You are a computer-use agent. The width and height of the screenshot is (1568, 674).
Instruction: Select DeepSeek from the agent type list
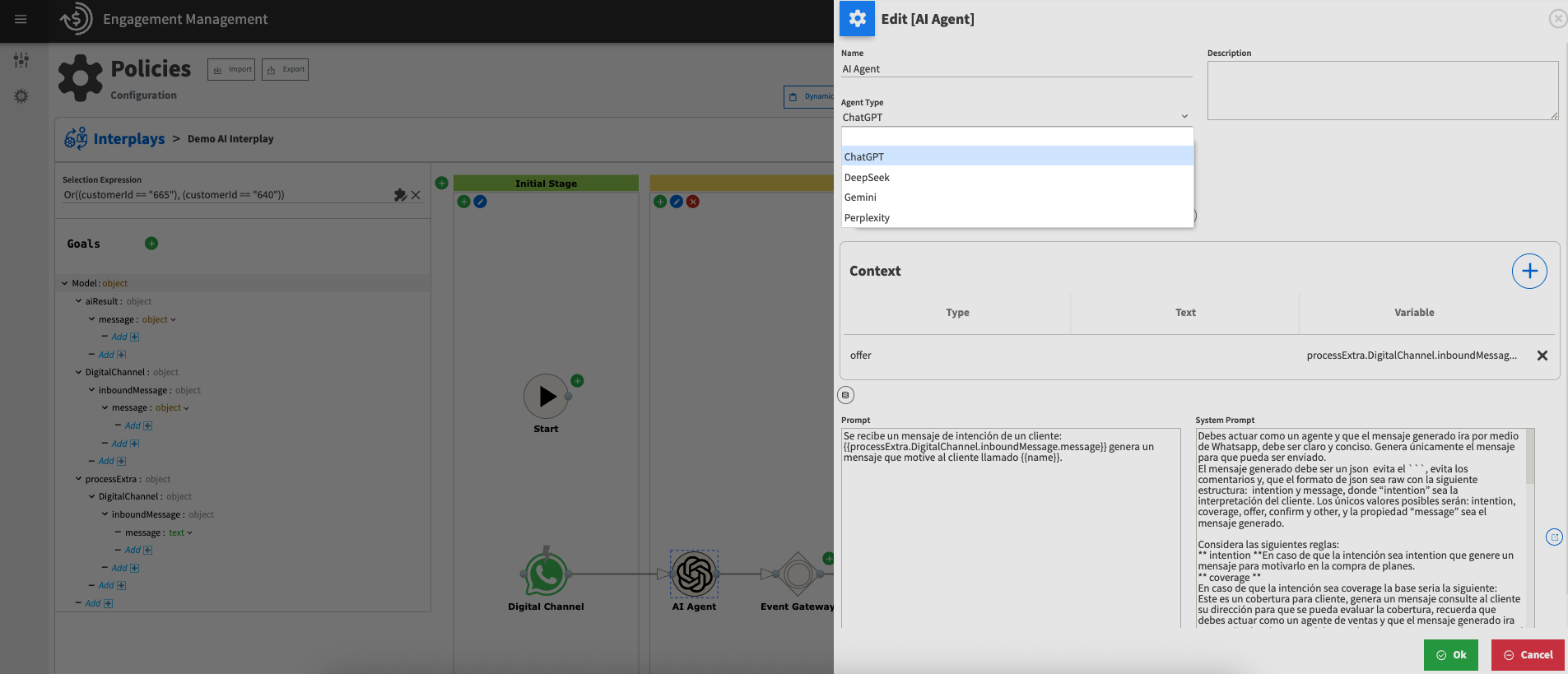click(867, 177)
